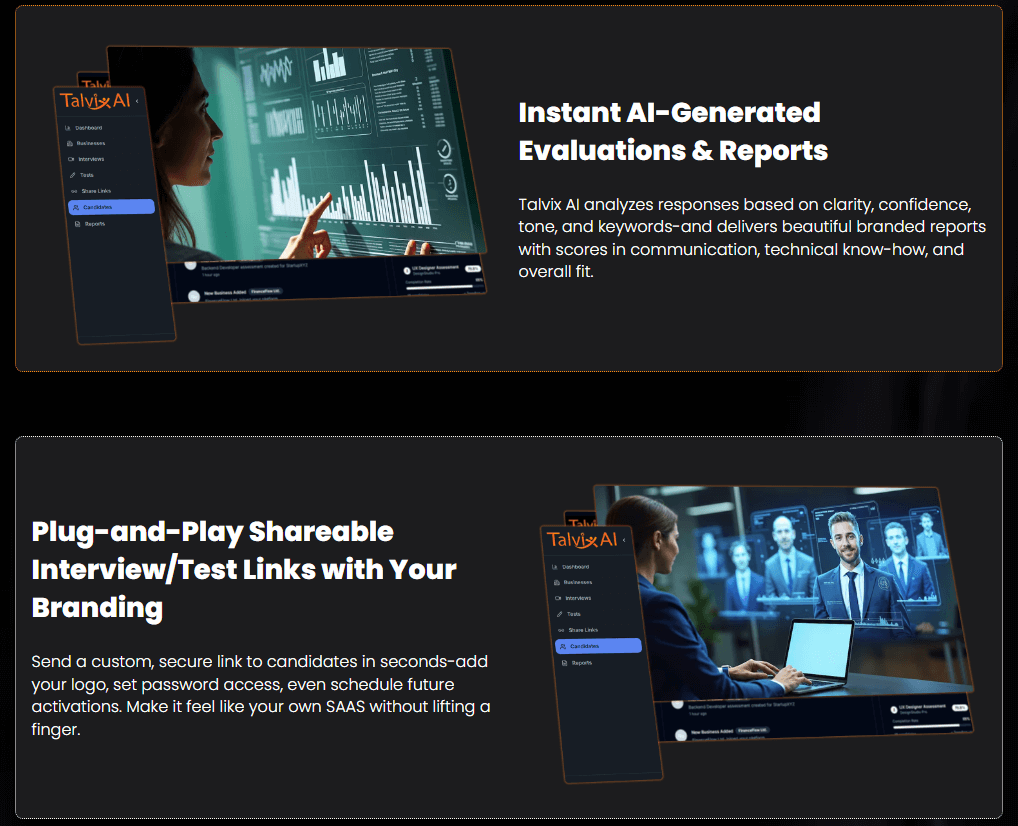Click the Reports document icon in the Shareable Links mockup

(x=565, y=663)
